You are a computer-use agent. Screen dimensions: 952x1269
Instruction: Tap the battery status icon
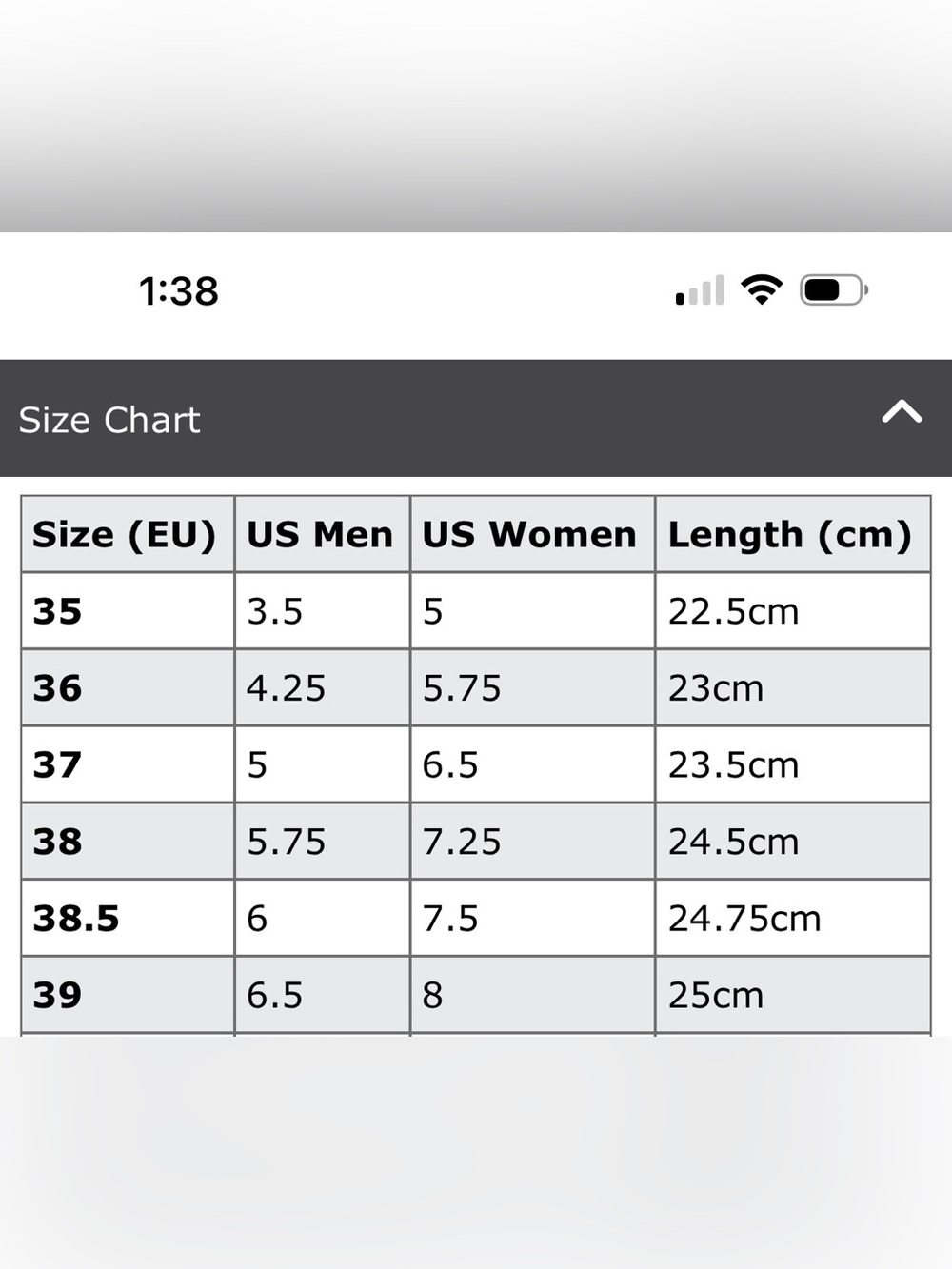(834, 289)
